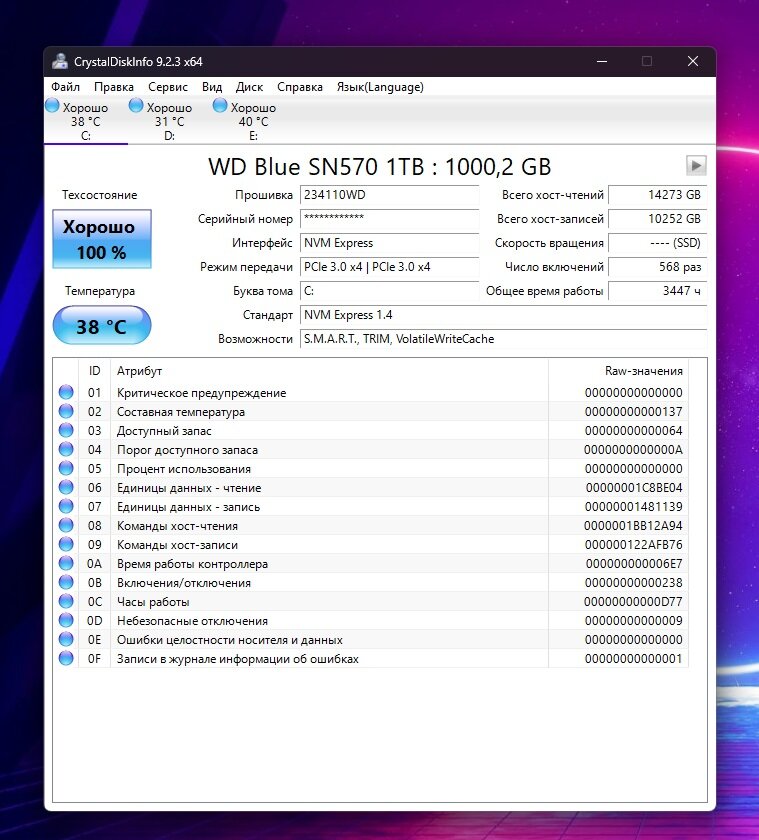Click status icon for 08 Команды хост-чтения
Screen dimensions: 759x840
coord(66,525)
